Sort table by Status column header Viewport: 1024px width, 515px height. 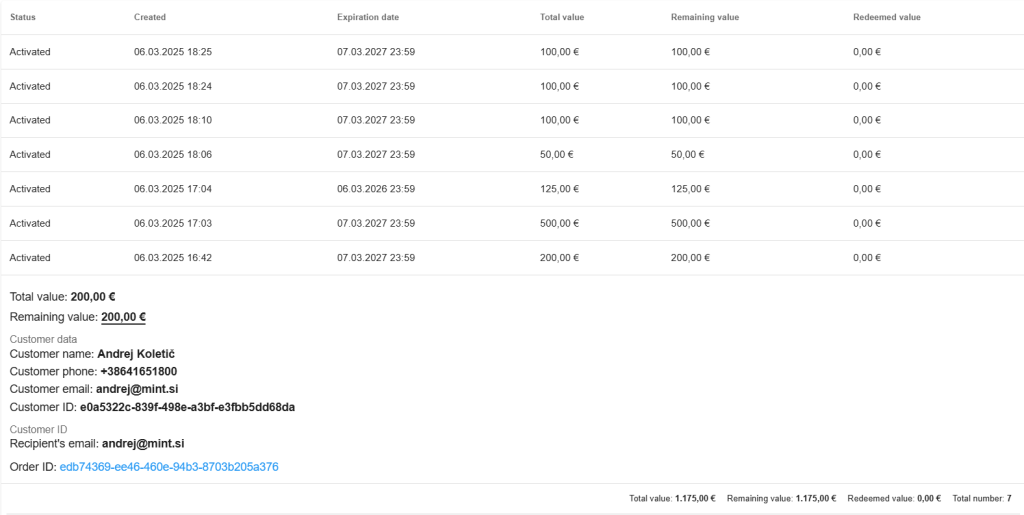(x=23, y=18)
